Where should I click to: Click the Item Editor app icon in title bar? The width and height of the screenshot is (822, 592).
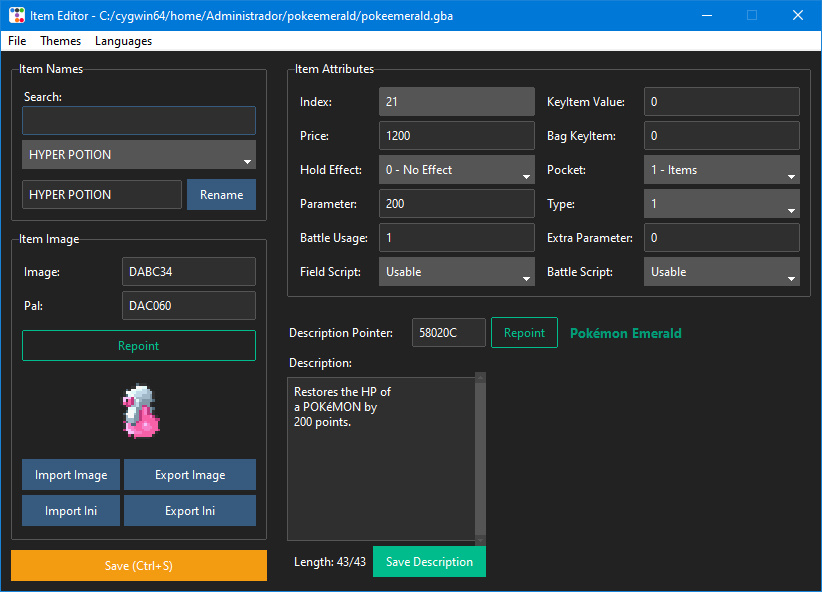click(17, 16)
